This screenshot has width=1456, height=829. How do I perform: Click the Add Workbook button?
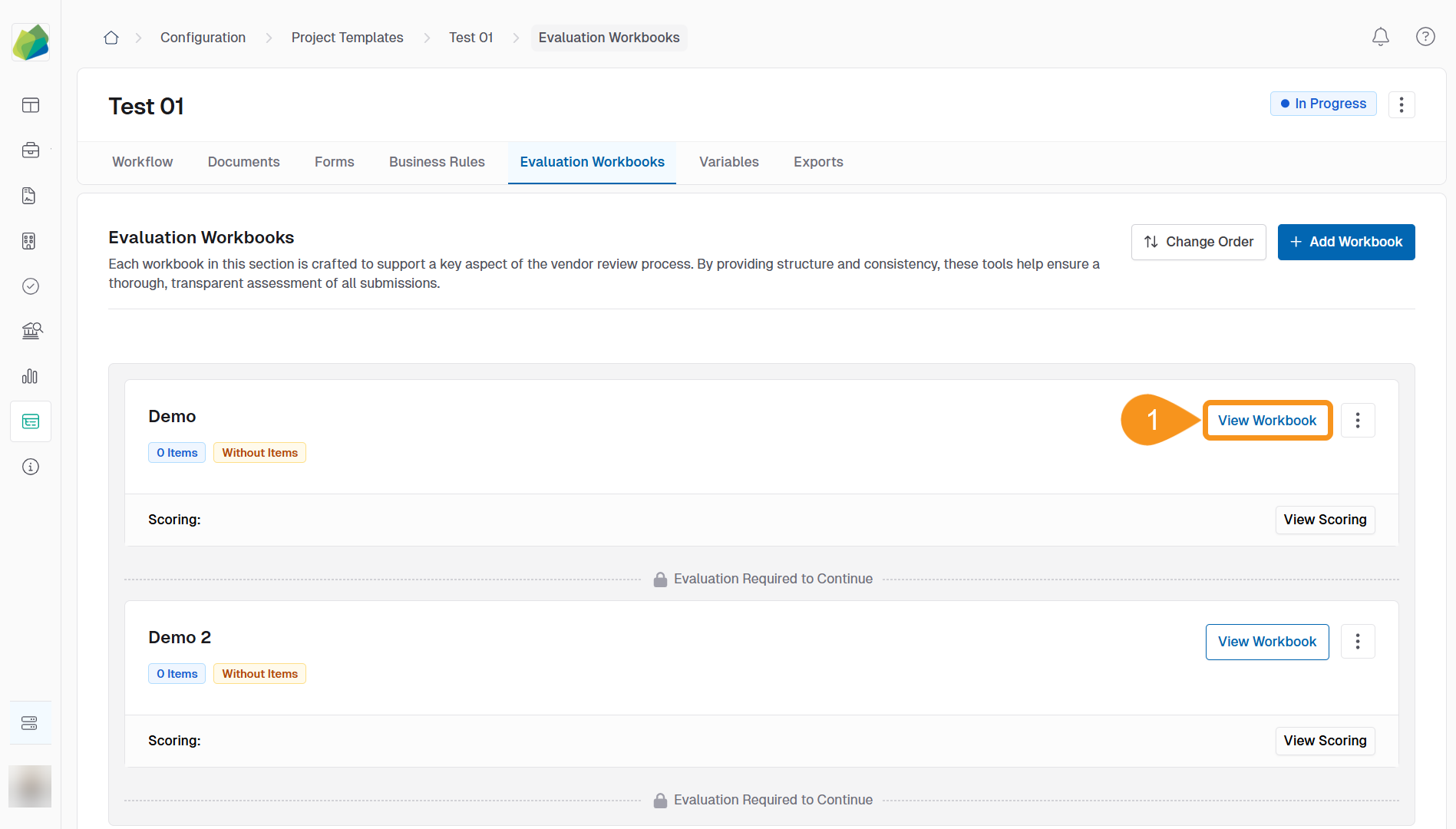pos(1345,242)
